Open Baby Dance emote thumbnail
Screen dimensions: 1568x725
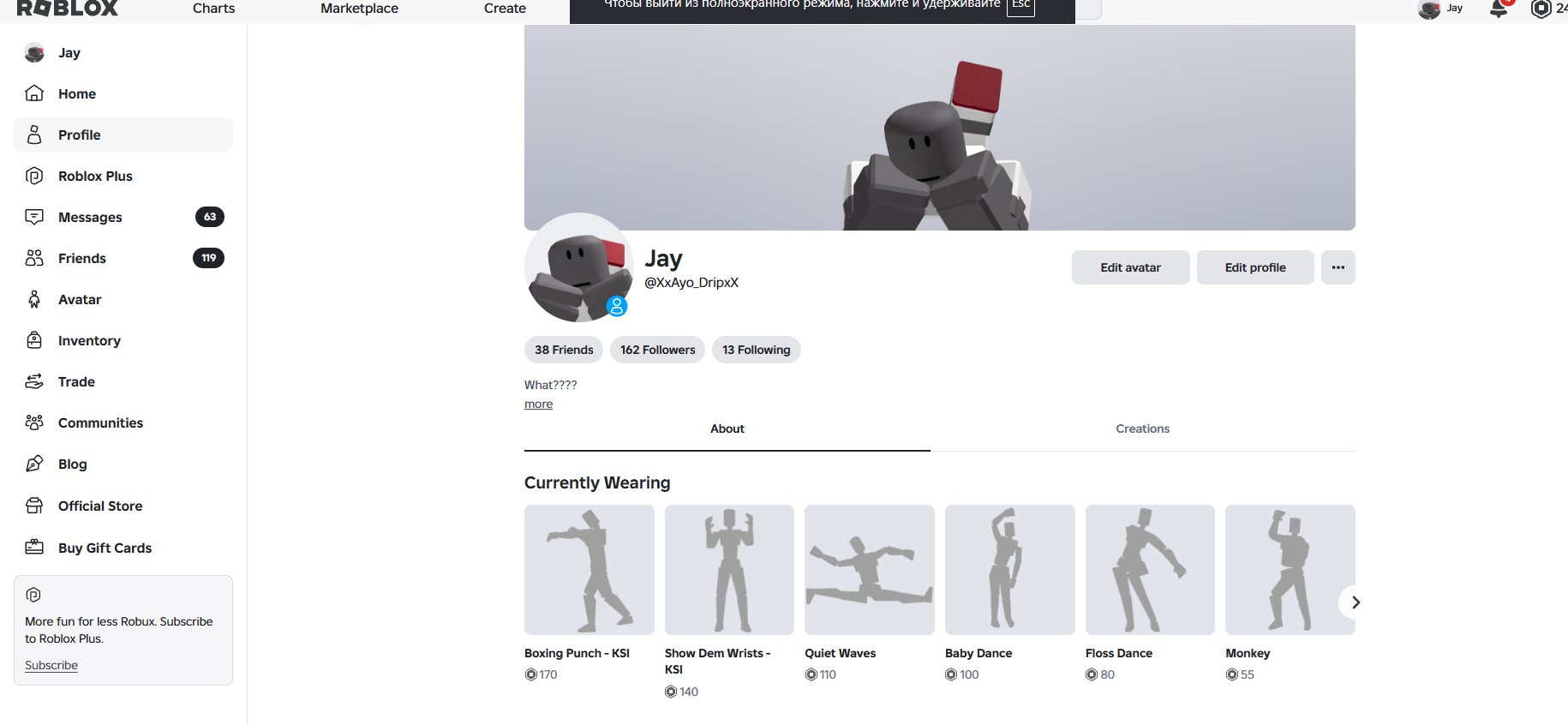coord(1010,570)
